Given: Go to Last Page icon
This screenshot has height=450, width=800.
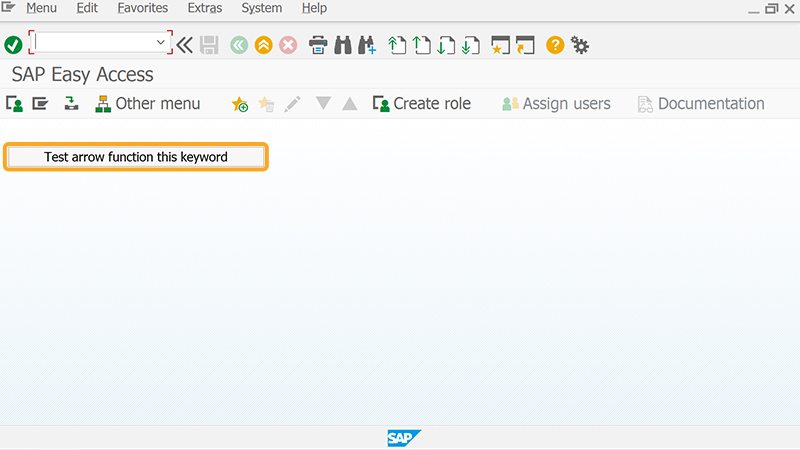Looking at the screenshot, I should tap(470, 45).
